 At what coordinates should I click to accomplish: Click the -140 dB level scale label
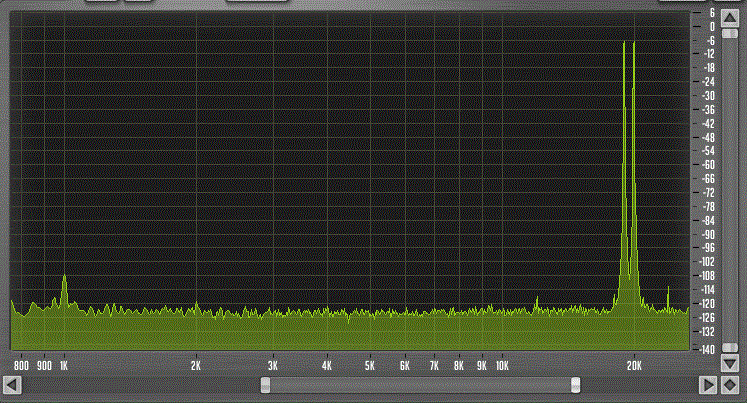[x=707, y=349]
